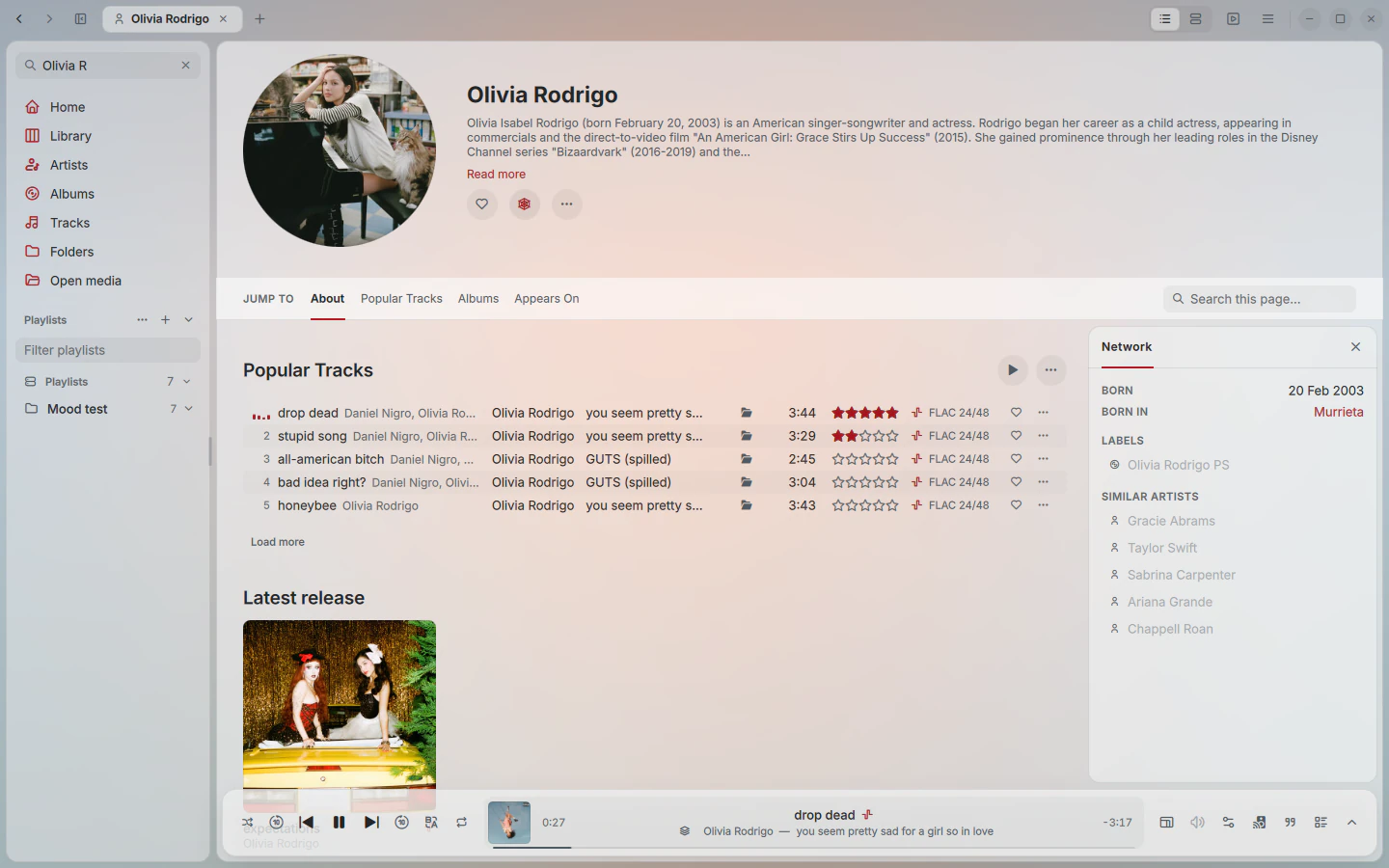Jump to the Albums section
This screenshot has width=1389, height=868.
(x=478, y=299)
